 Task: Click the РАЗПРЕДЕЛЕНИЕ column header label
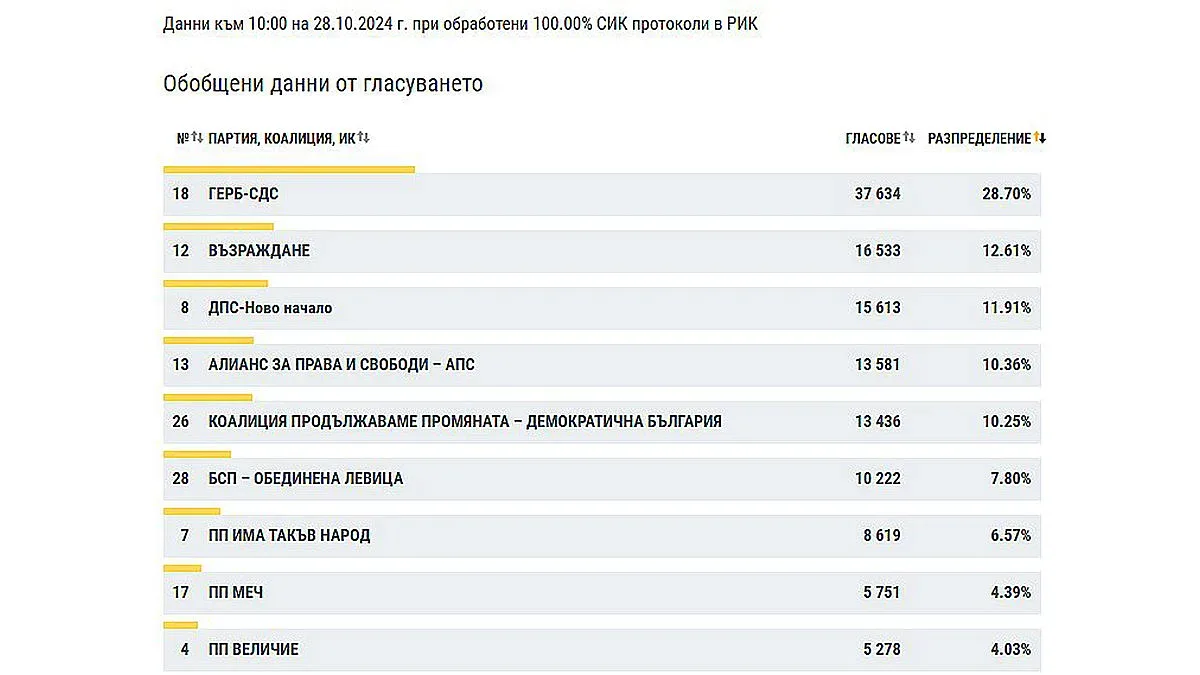[x=978, y=139]
